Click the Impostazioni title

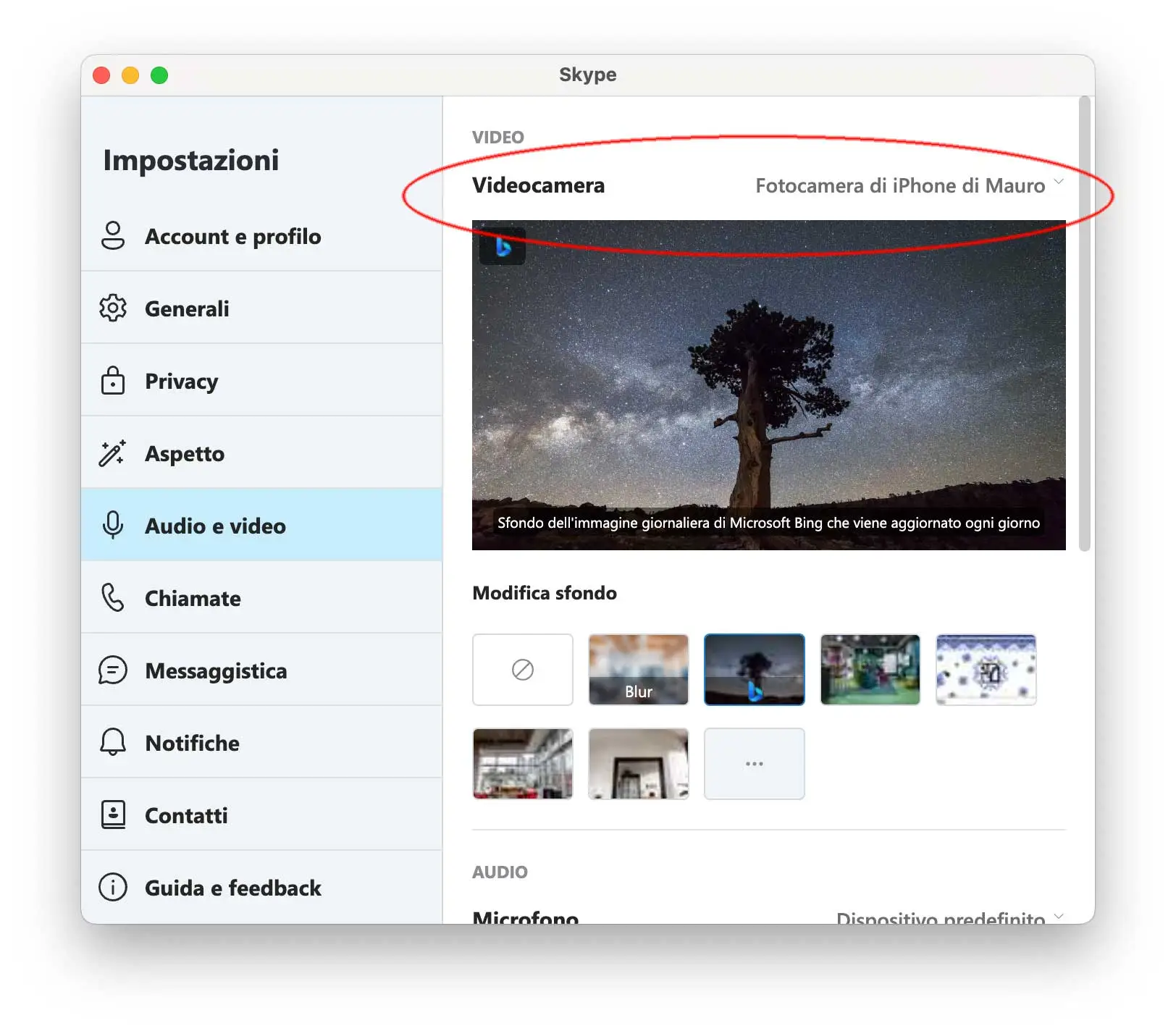pos(191,160)
